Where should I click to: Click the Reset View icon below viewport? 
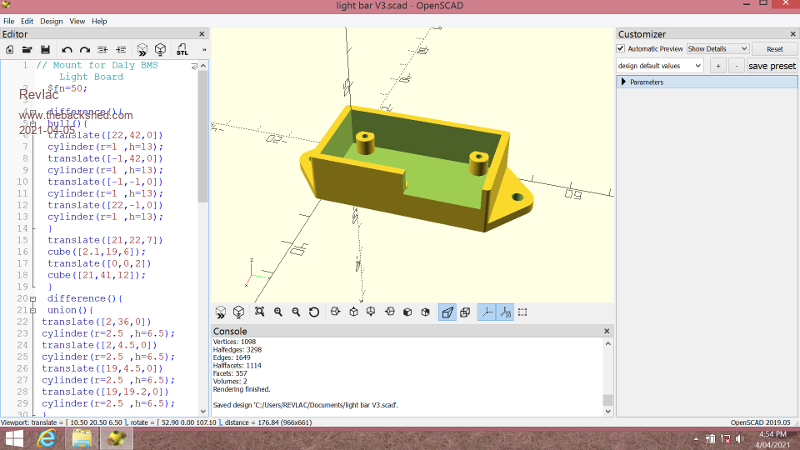tap(314, 312)
